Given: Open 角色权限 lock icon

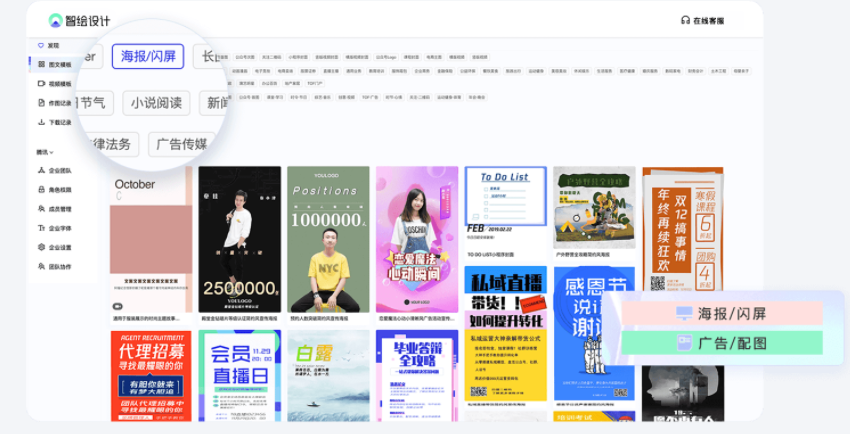Looking at the screenshot, I should (x=40, y=190).
